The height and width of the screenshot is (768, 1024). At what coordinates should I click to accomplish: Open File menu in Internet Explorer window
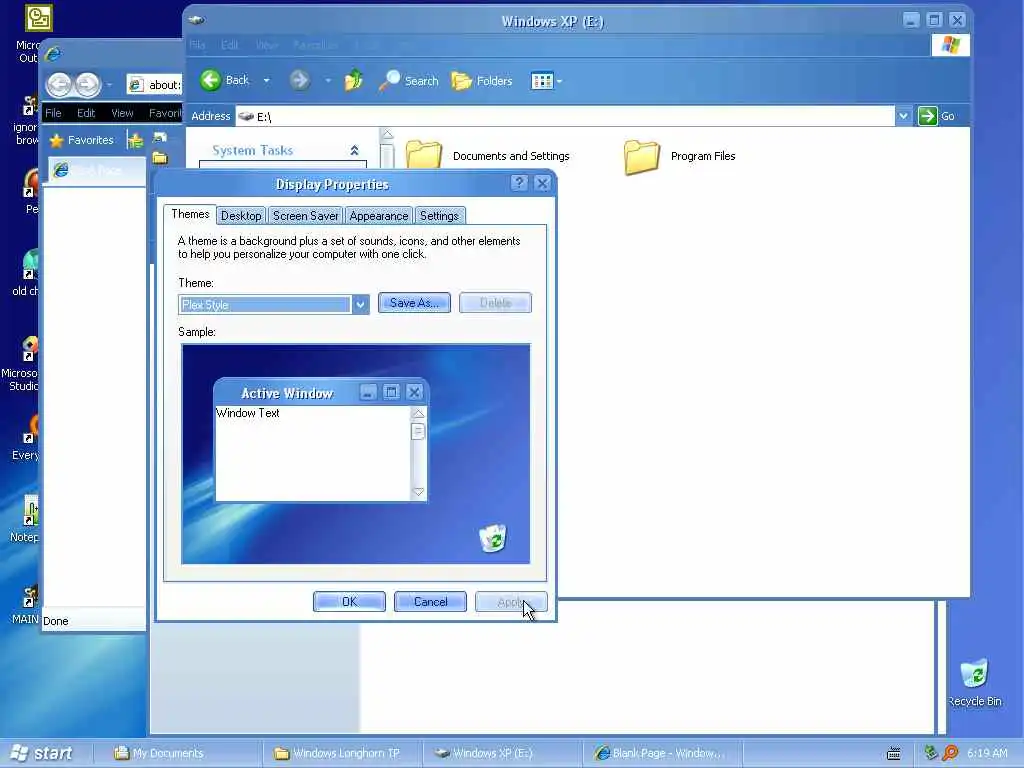pos(54,113)
